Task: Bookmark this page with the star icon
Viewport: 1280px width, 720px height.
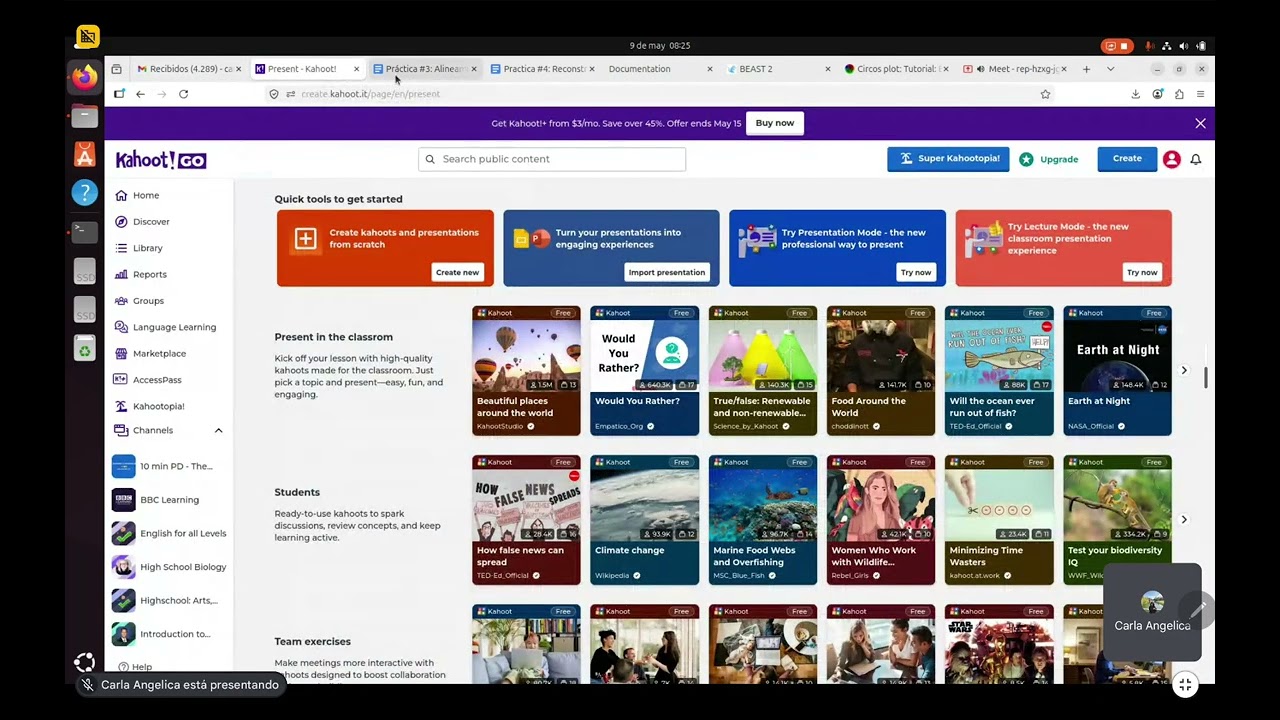Action: pyautogui.click(x=1045, y=94)
